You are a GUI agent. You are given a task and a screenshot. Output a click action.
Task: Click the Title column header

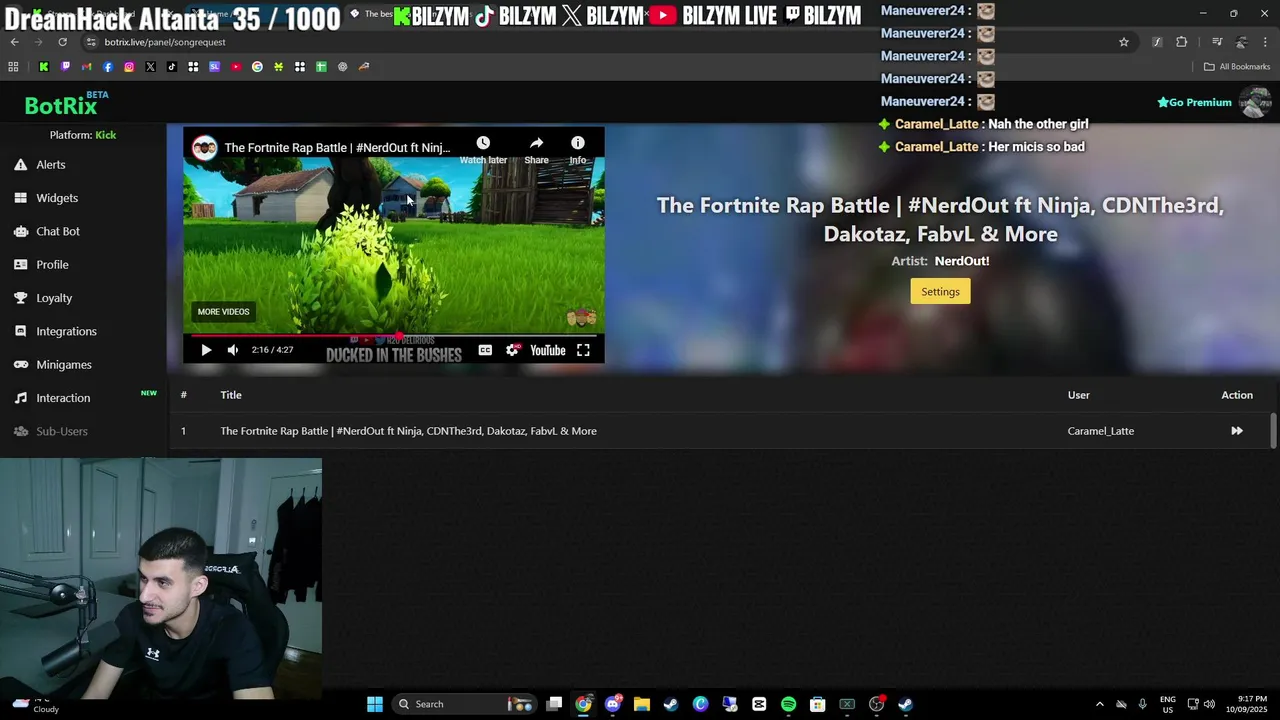pyautogui.click(x=231, y=395)
